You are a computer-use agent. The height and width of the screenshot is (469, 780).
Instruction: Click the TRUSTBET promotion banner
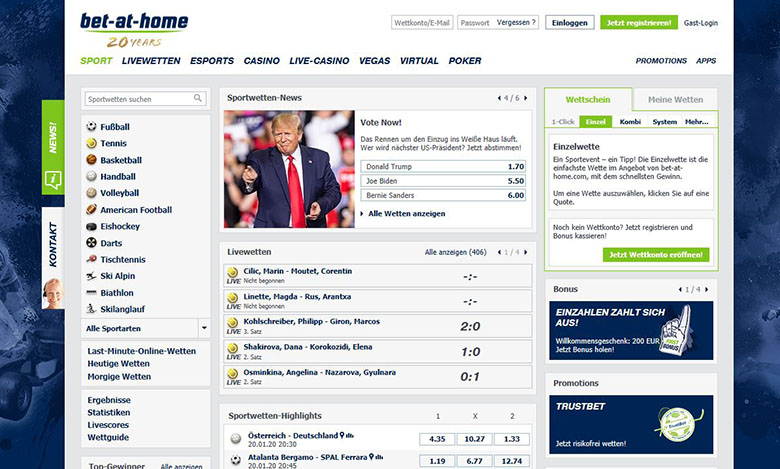pos(631,424)
